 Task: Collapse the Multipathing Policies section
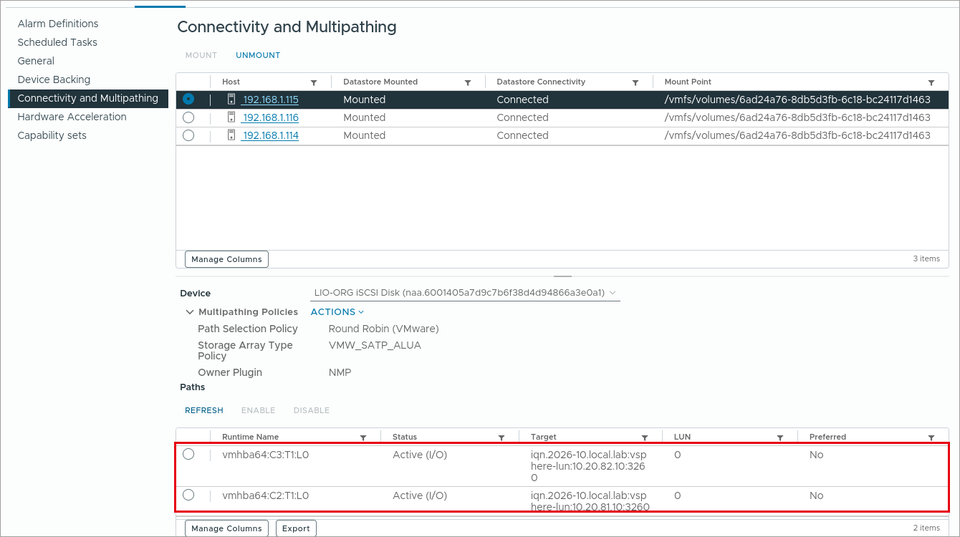coord(189,312)
